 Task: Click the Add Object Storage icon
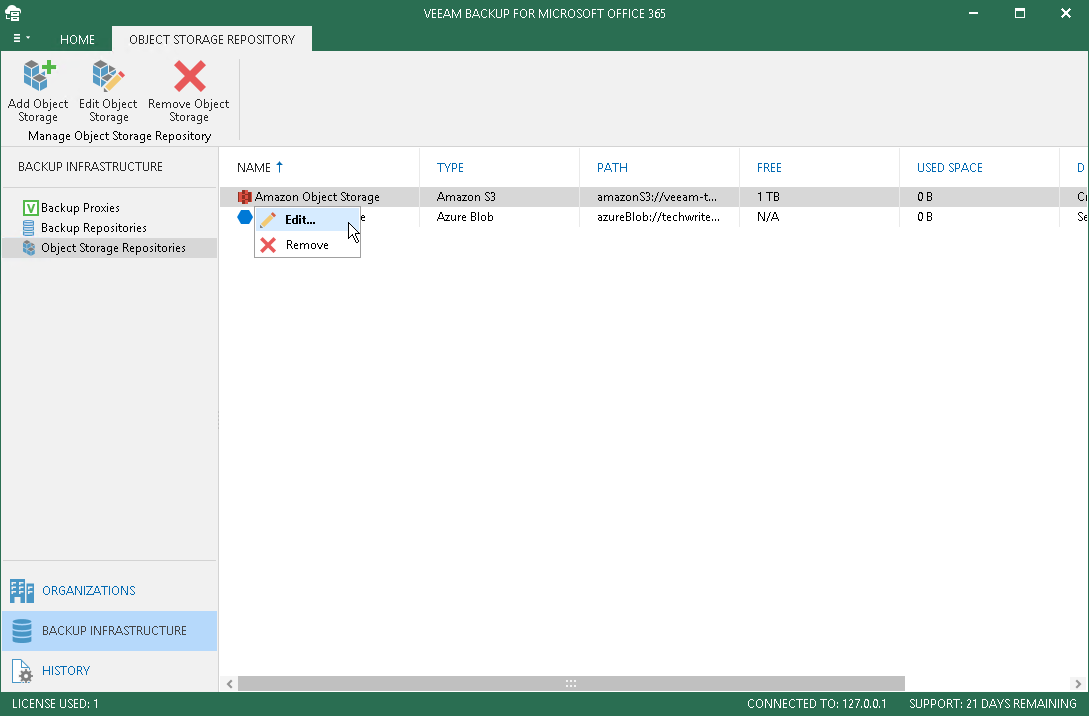[38, 76]
